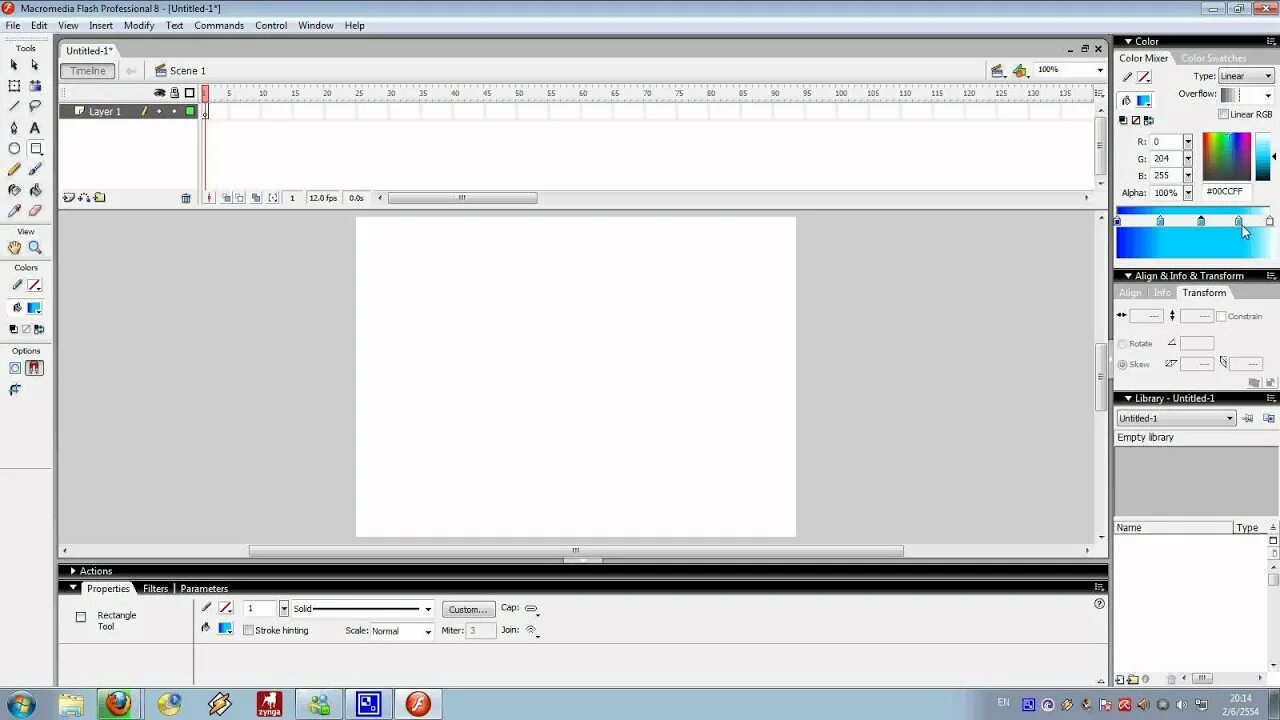Click stroke color swatch in Tools panel
Screen dimensions: 1280x720
[34, 285]
